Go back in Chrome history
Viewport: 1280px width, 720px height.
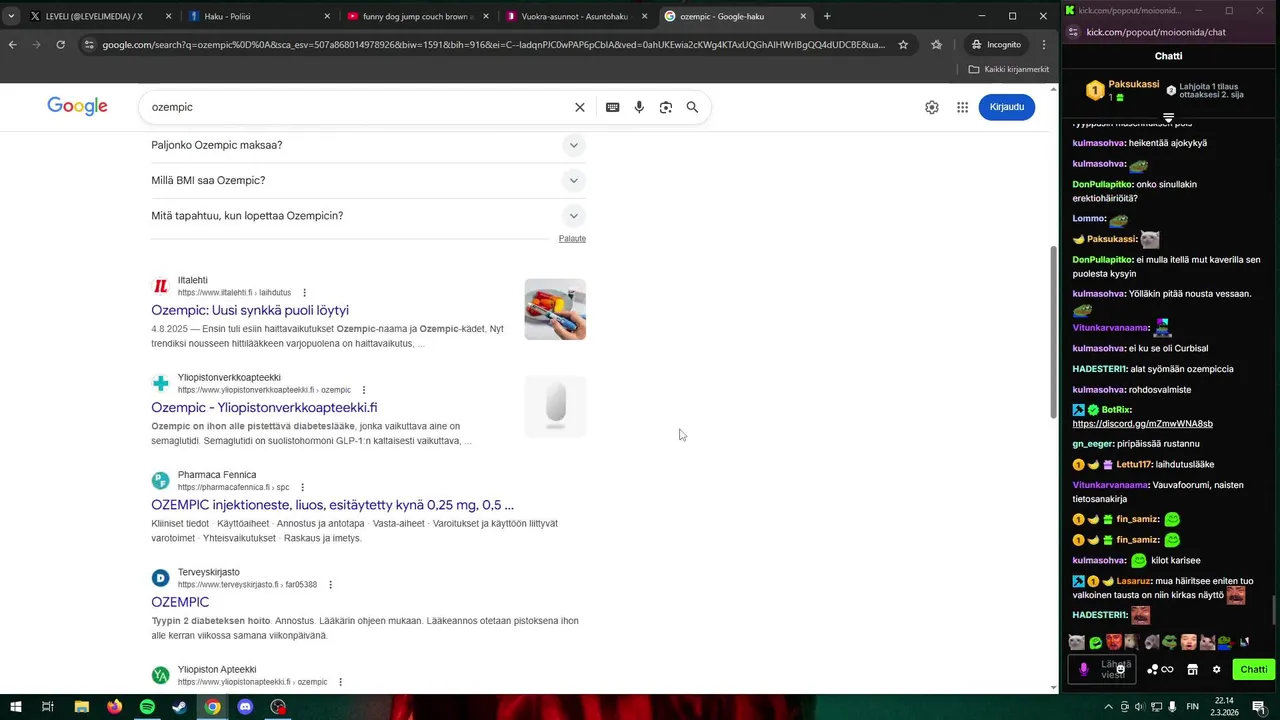(12, 44)
